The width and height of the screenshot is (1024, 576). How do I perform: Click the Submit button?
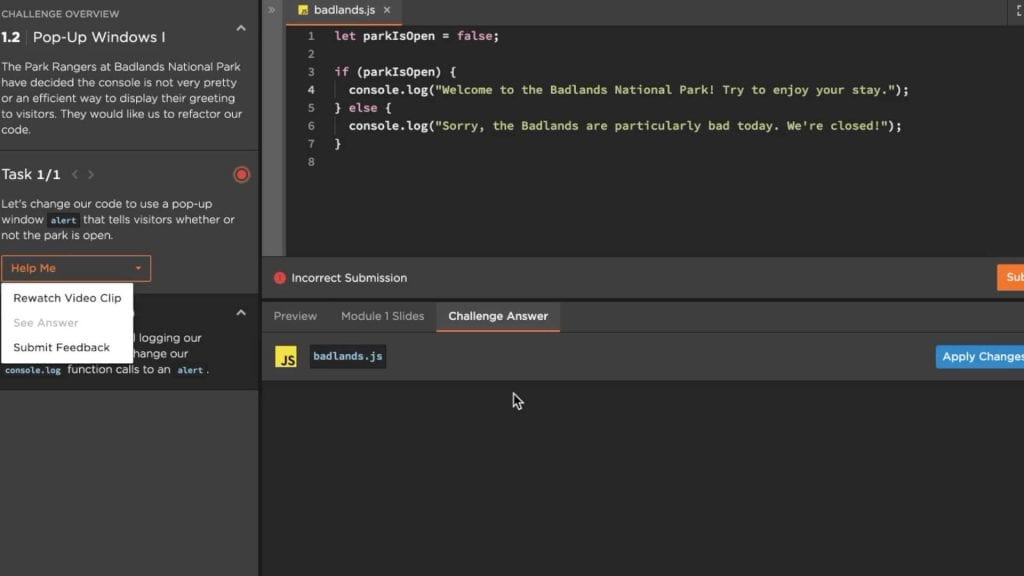(1011, 278)
